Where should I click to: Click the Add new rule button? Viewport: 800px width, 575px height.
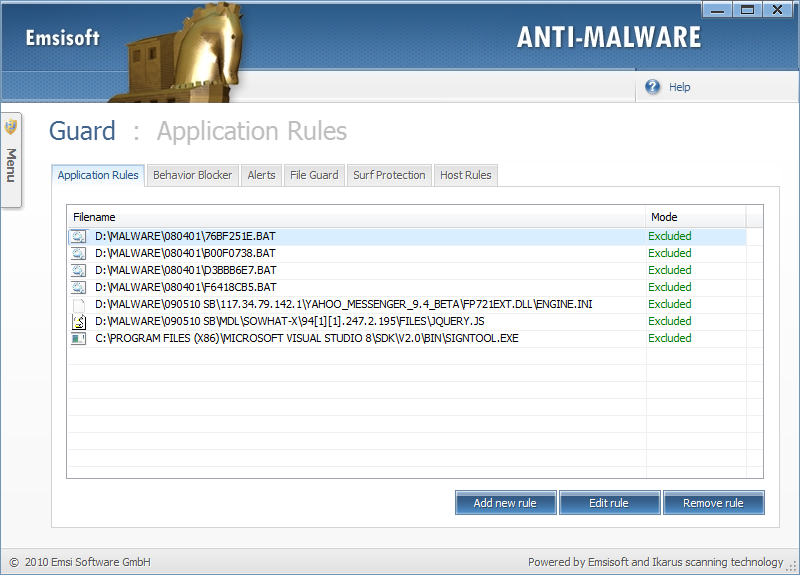coord(505,503)
